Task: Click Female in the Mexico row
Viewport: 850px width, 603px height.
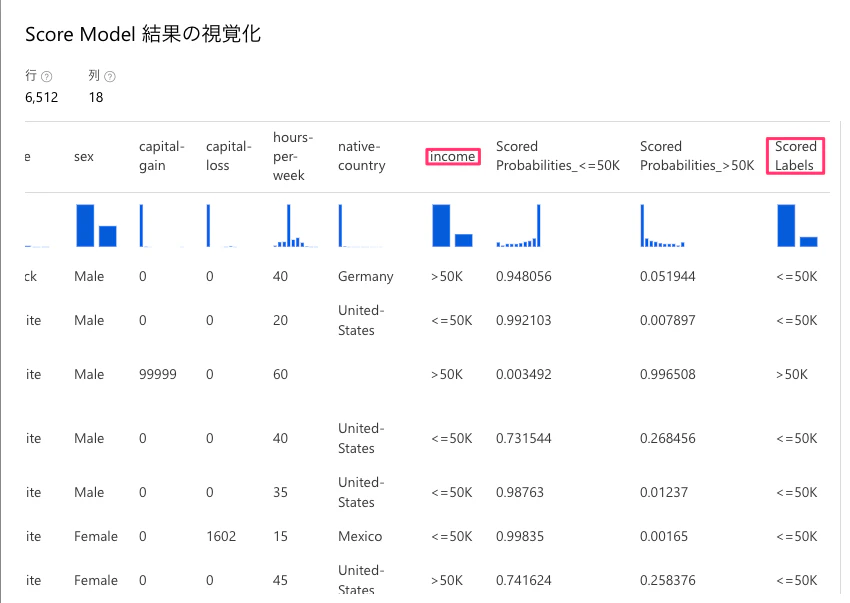Action: pyautogui.click(x=96, y=536)
